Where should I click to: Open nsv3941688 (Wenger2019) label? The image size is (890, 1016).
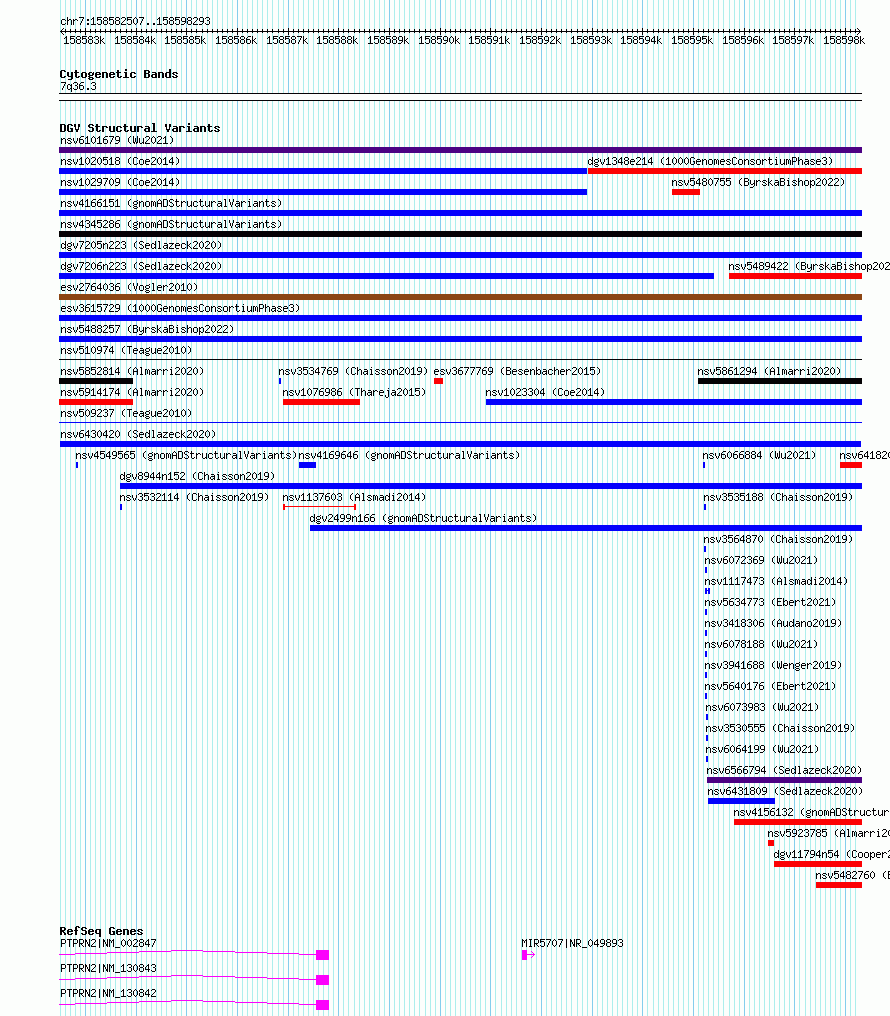pos(773,665)
